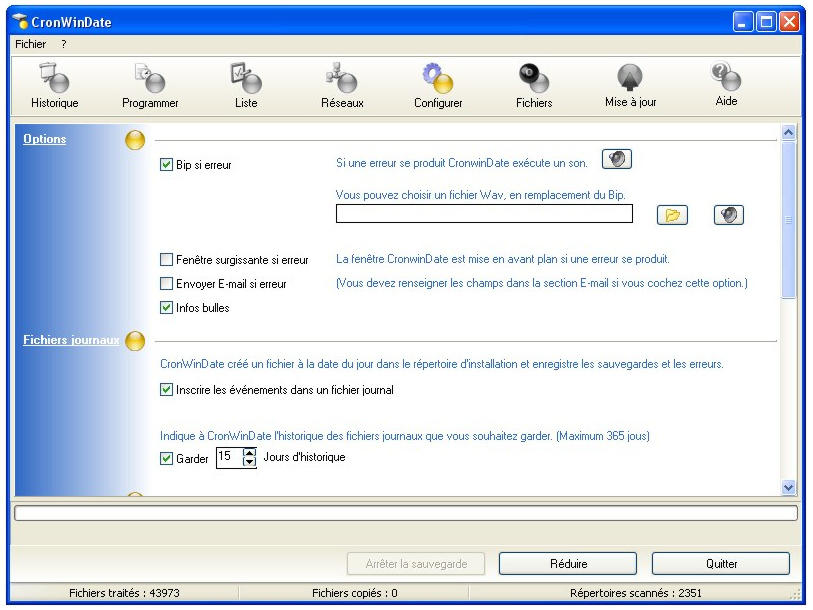Click the Wav file path field

click(484, 214)
